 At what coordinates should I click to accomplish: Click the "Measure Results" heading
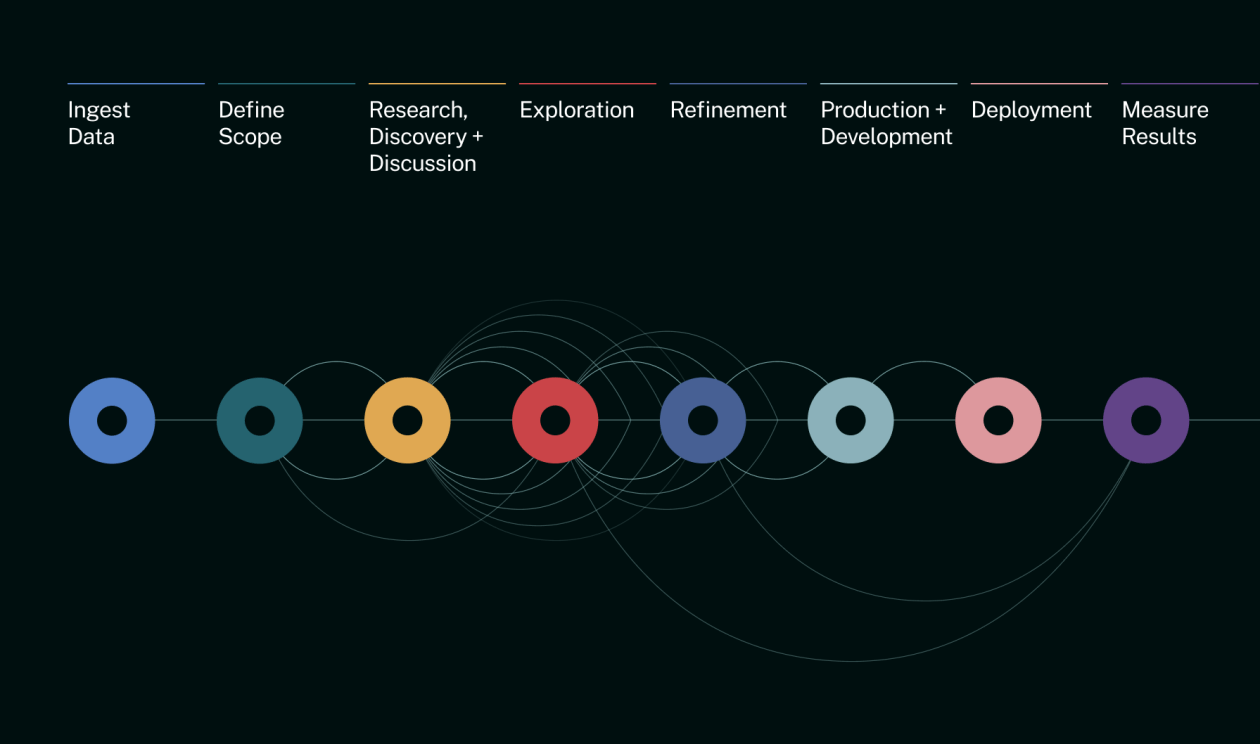[x=1165, y=123]
